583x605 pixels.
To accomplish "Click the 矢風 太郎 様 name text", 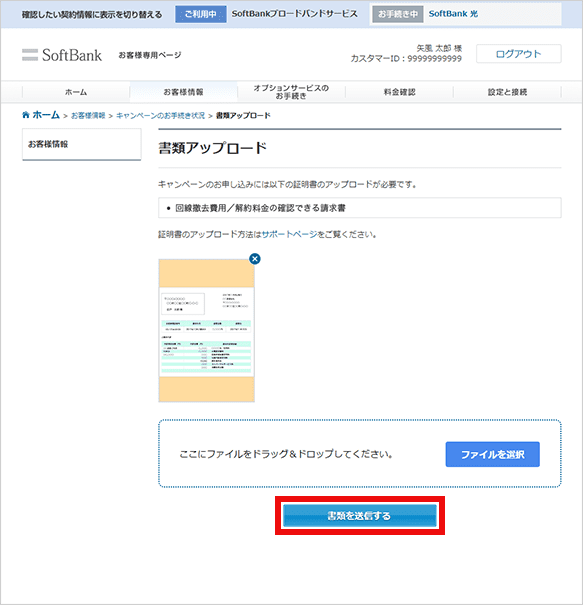I will click(439, 48).
